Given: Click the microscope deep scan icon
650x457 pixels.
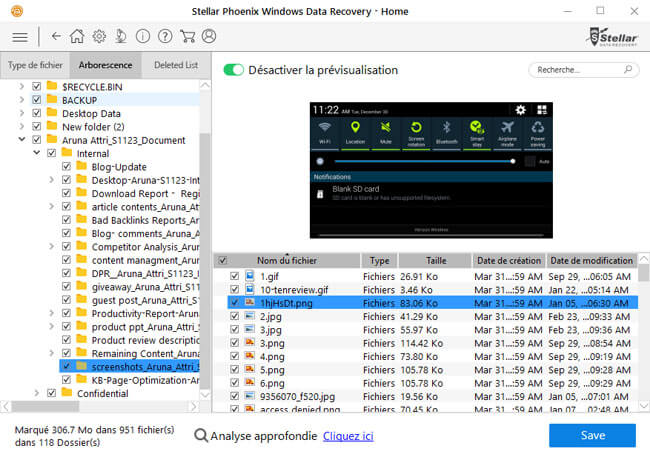Looking at the screenshot, I should [x=121, y=37].
